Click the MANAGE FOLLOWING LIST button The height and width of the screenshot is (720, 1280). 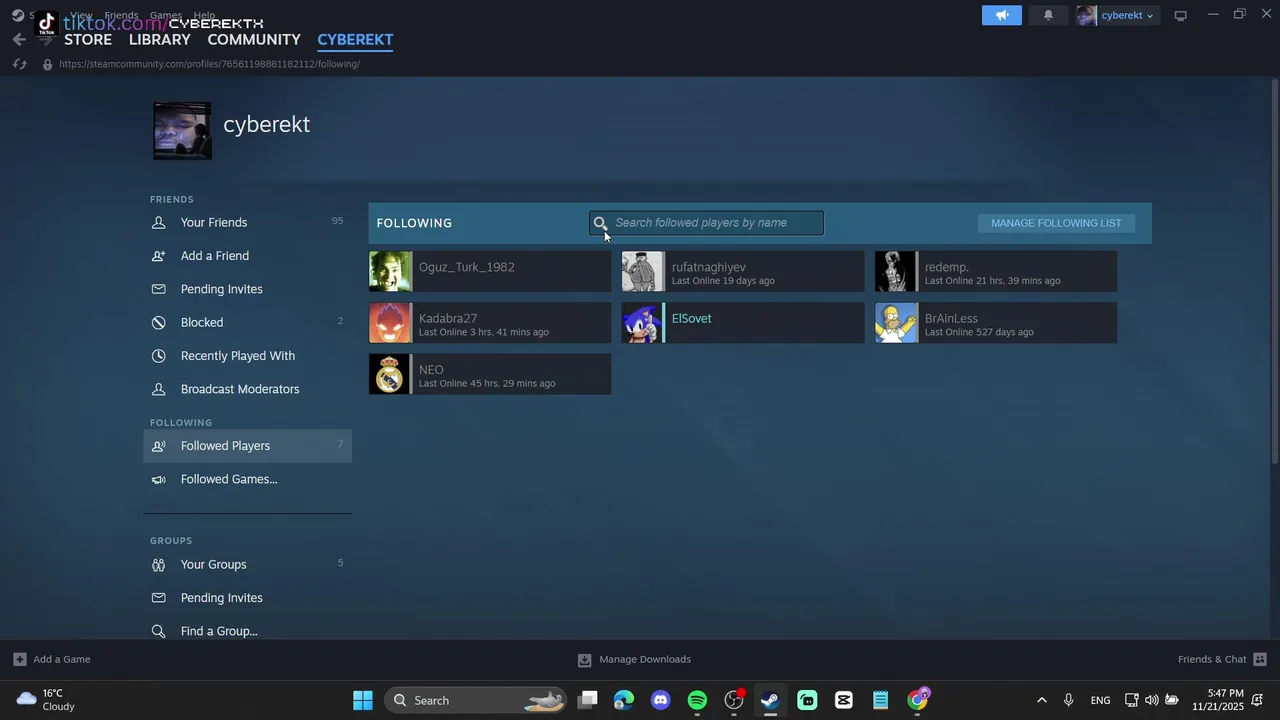[x=1056, y=223]
